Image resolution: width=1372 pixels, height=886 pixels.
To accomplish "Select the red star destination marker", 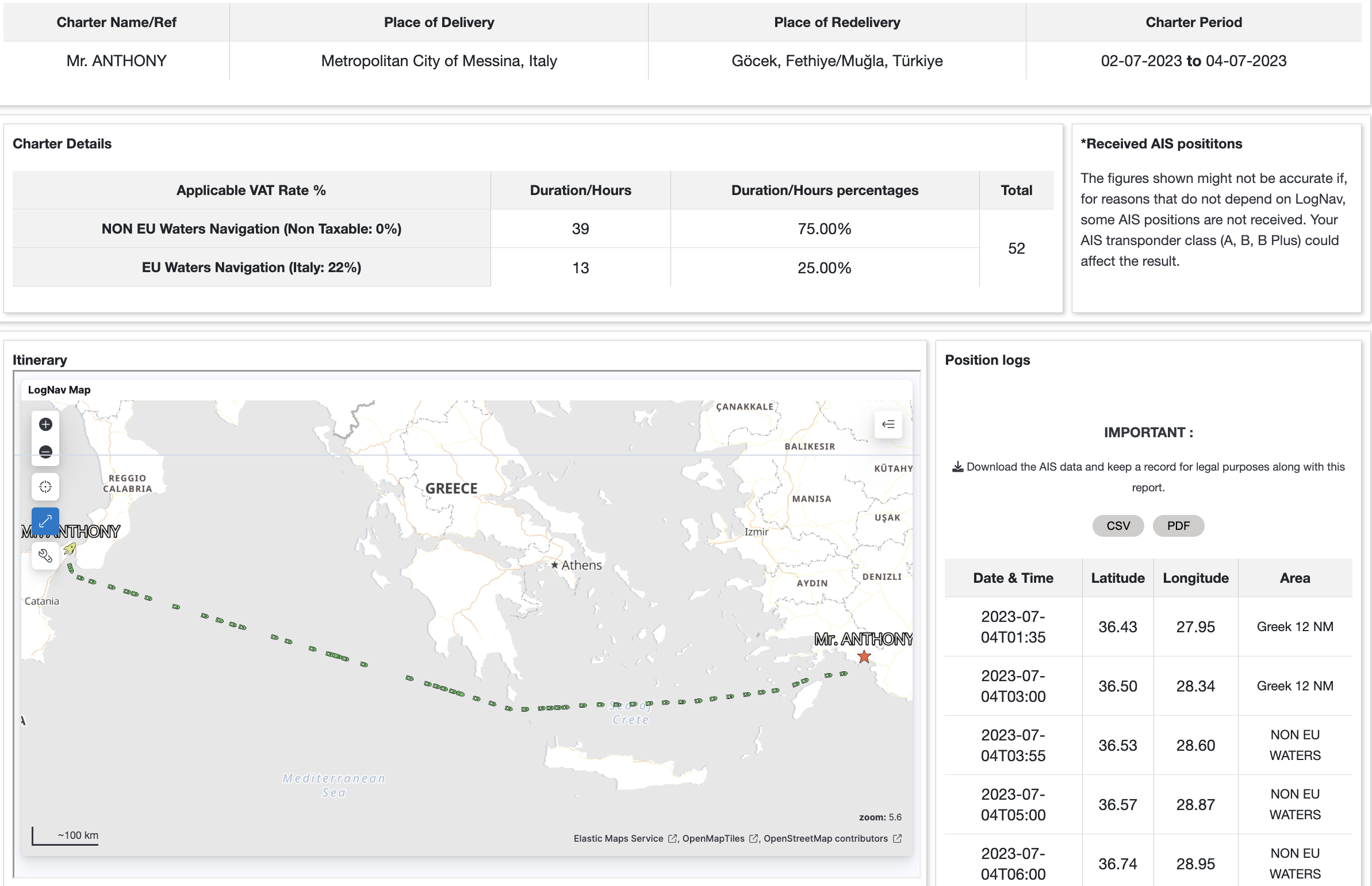I will pyautogui.click(x=864, y=656).
